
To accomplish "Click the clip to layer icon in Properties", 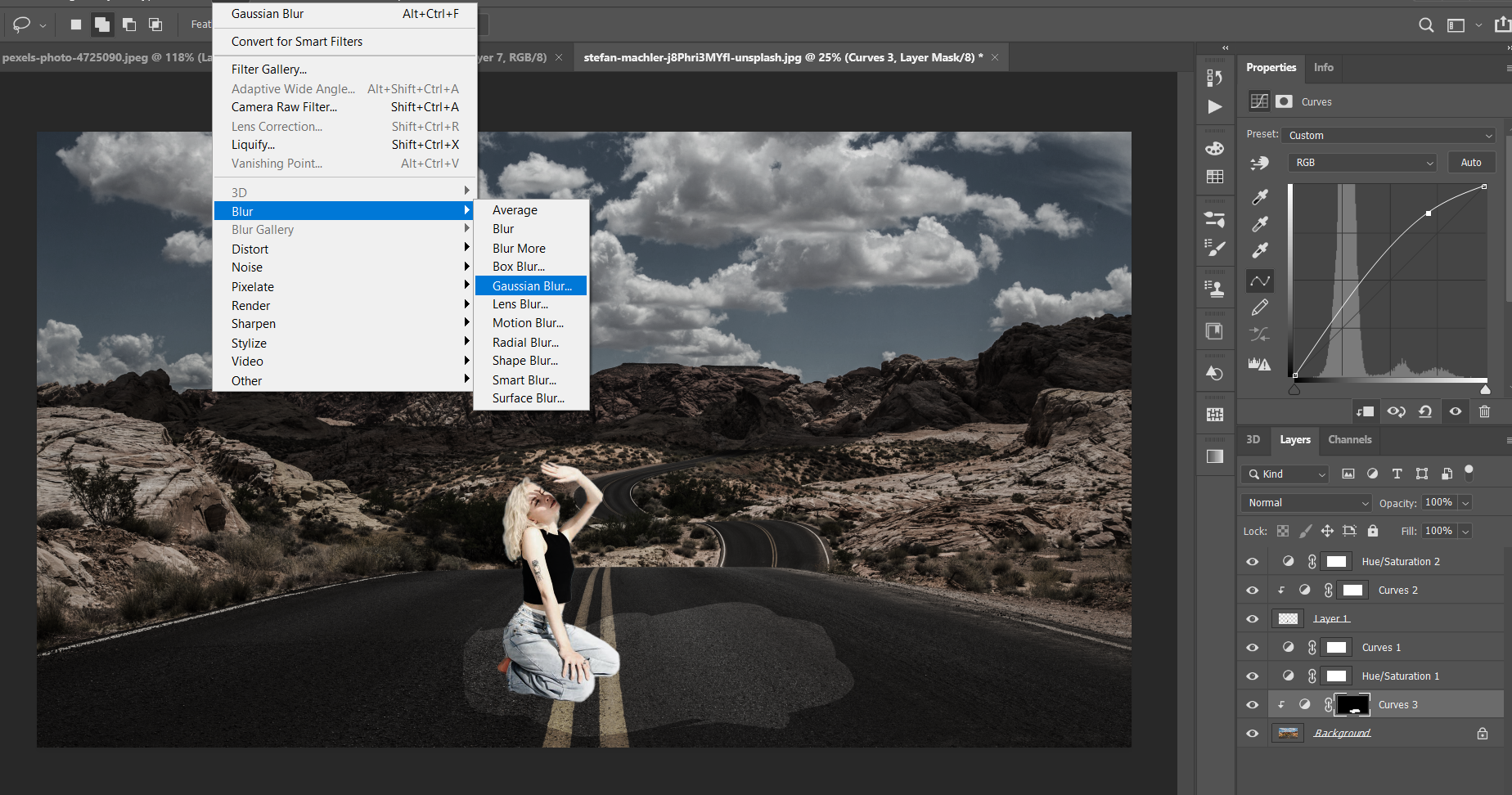I will coord(1365,411).
